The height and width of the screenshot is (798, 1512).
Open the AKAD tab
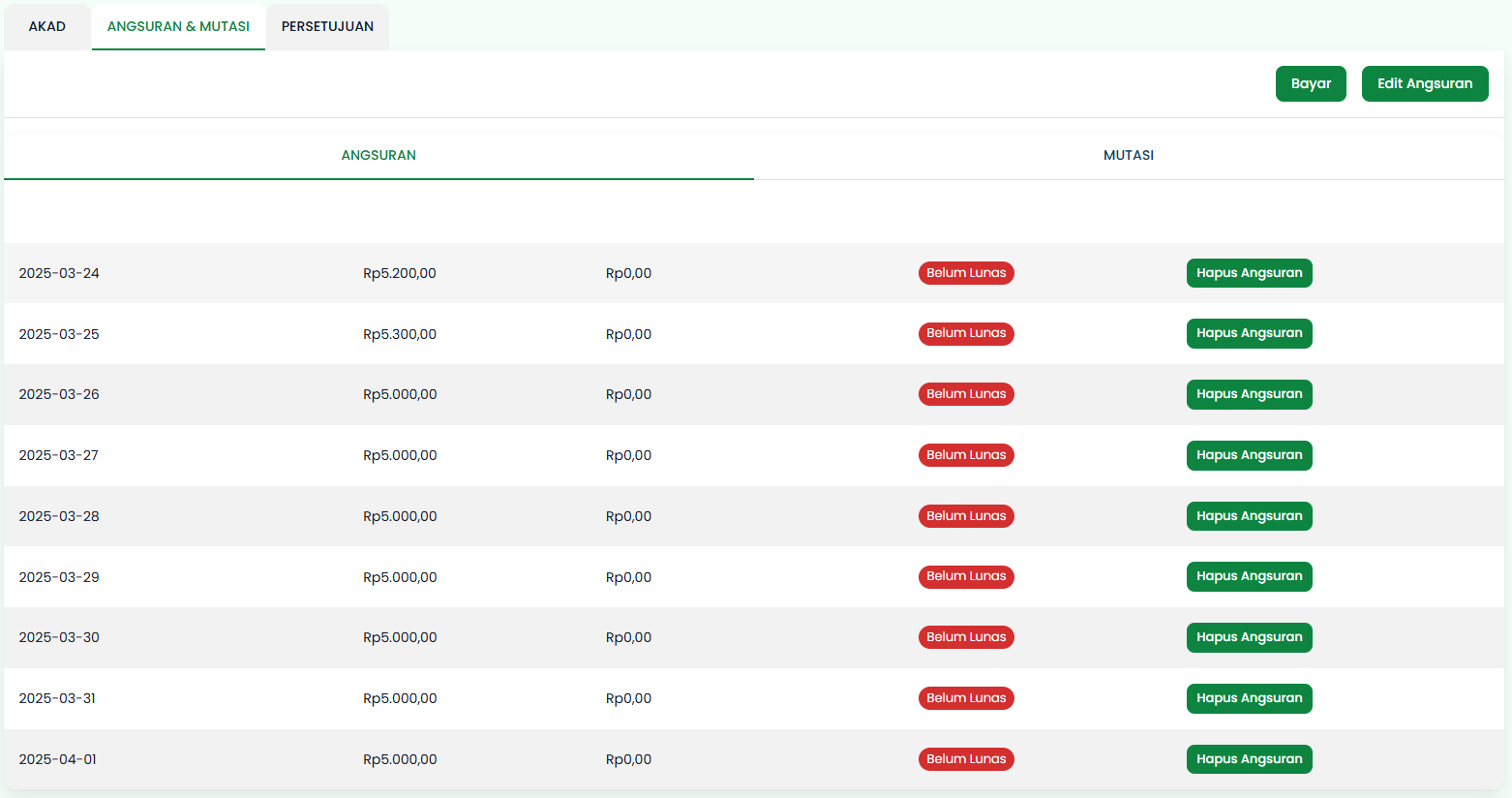(46, 26)
